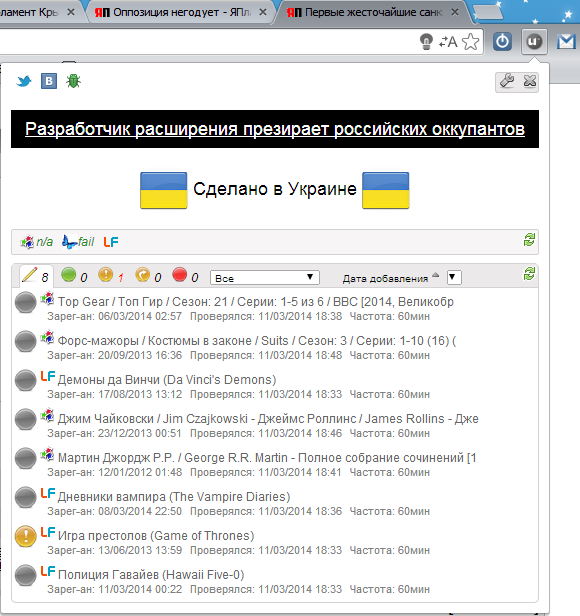Filter by red error status

(185, 276)
